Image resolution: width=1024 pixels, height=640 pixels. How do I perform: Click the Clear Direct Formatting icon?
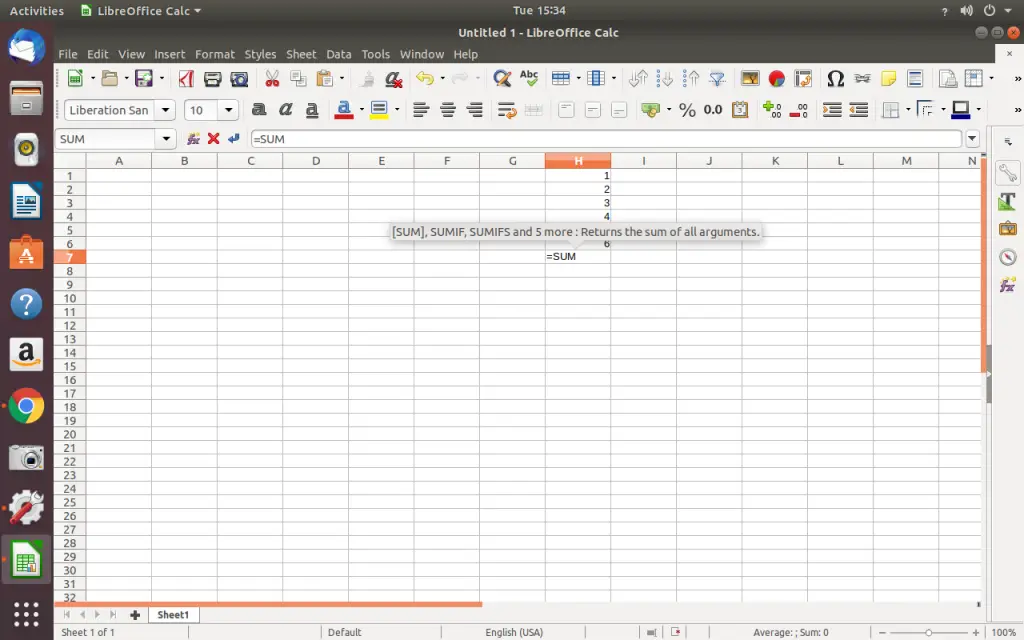394,79
